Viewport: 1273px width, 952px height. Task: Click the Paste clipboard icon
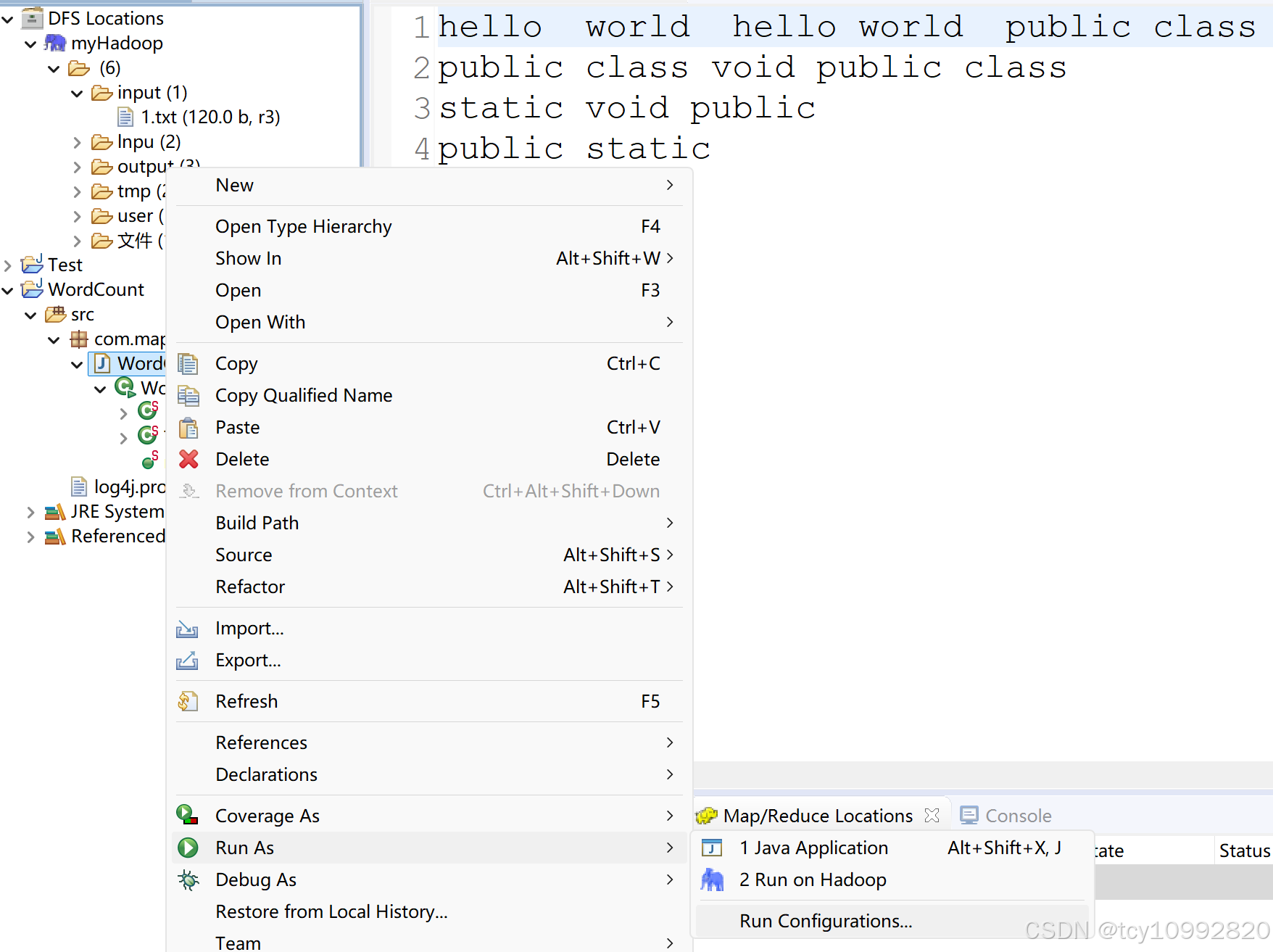point(188,427)
